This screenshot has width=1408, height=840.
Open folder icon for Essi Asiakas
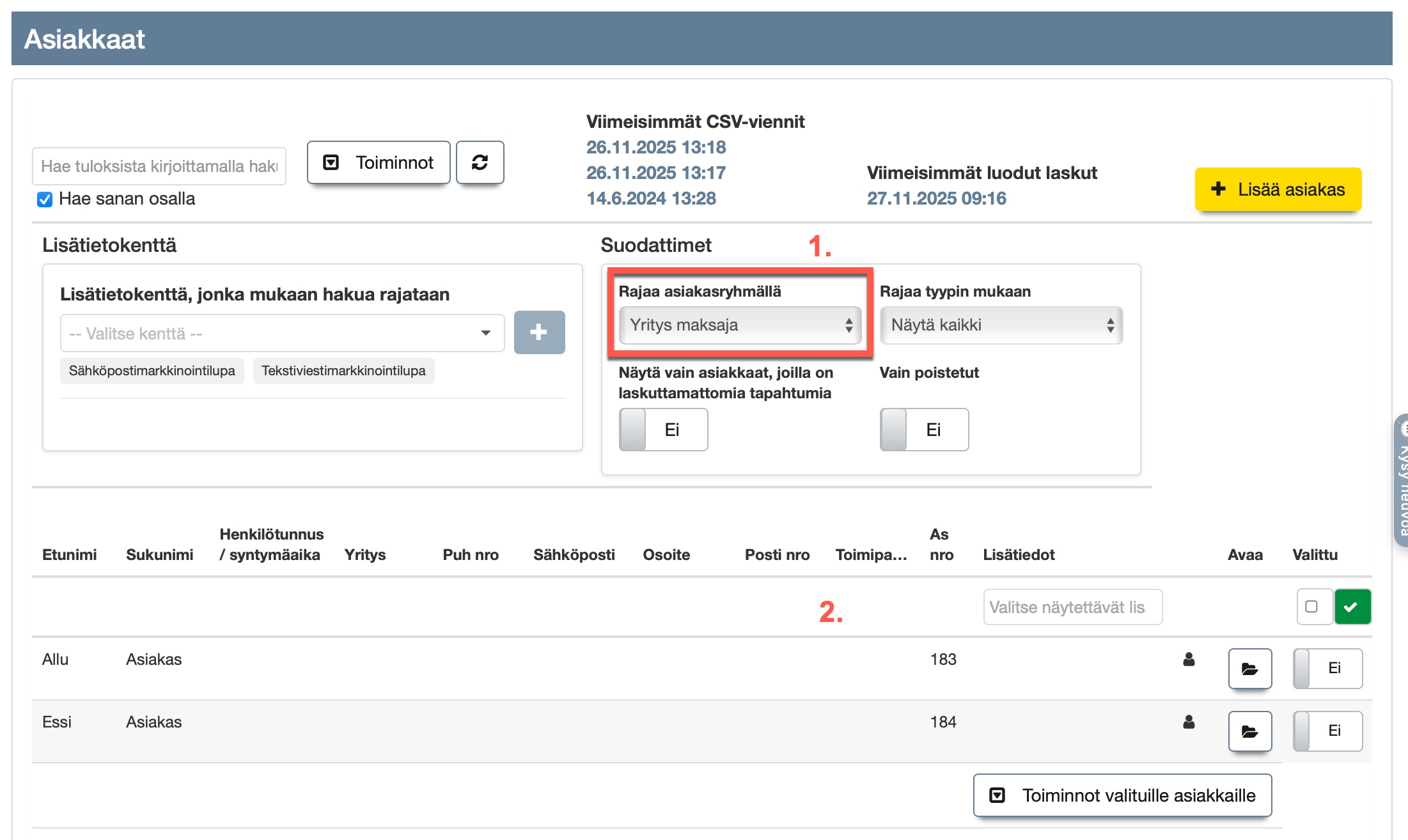coord(1249,731)
